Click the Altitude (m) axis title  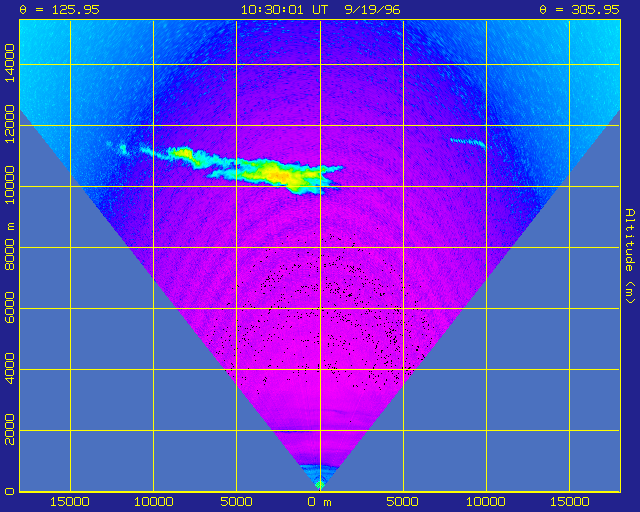point(630,256)
